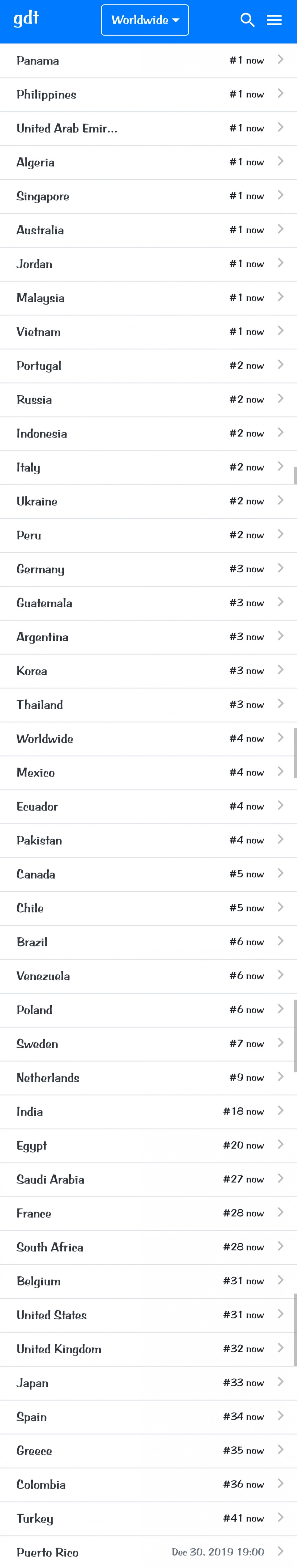Expand the United States row chevron
The image size is (297, 1568).
(280, 1314)
